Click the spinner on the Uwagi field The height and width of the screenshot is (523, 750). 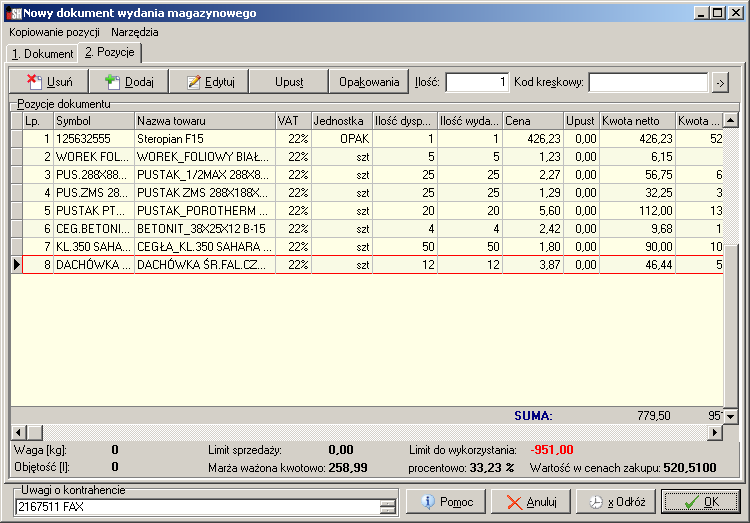coord(388,507)
